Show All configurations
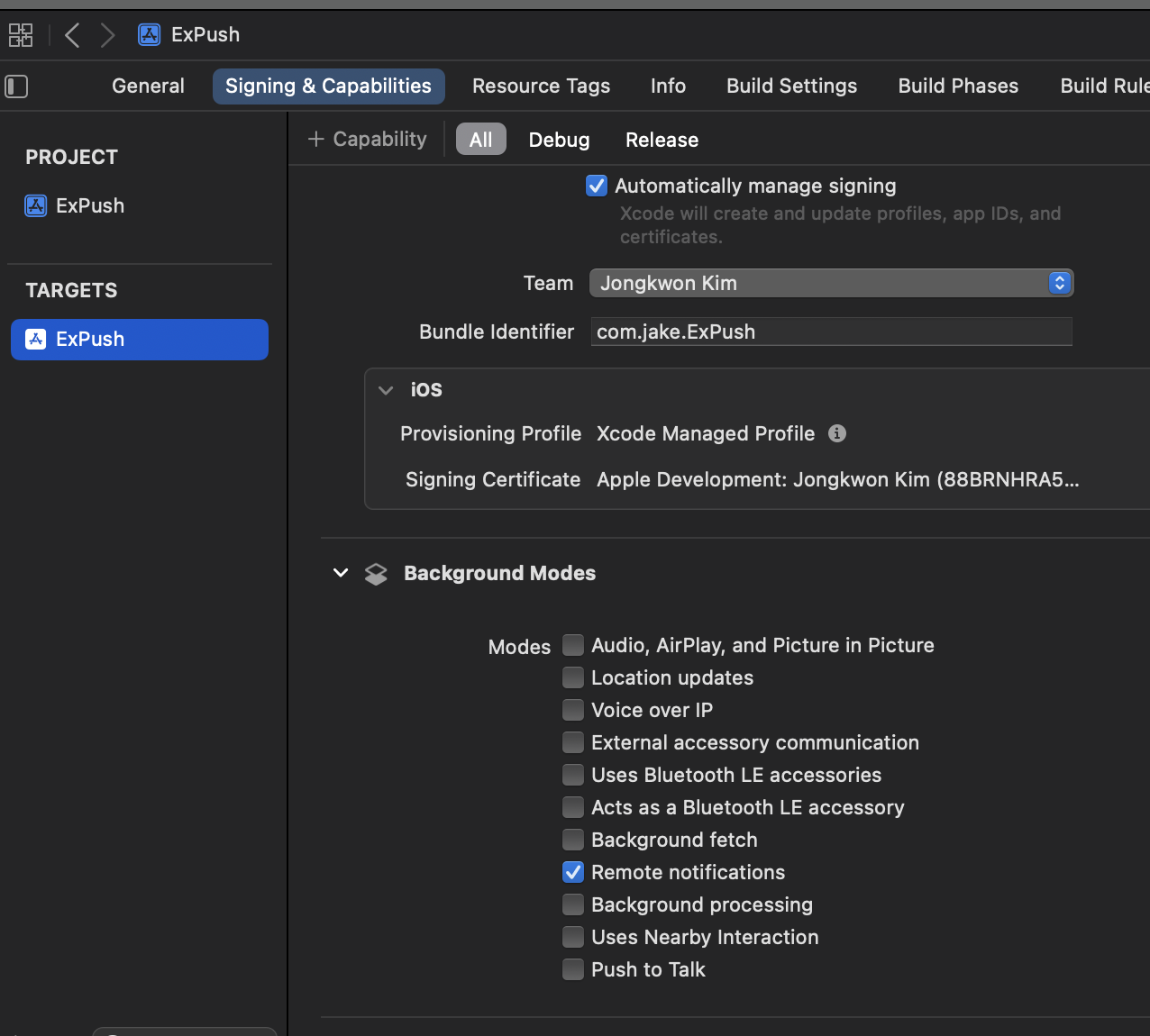Screen dimensions: 1150x1036 480,140
